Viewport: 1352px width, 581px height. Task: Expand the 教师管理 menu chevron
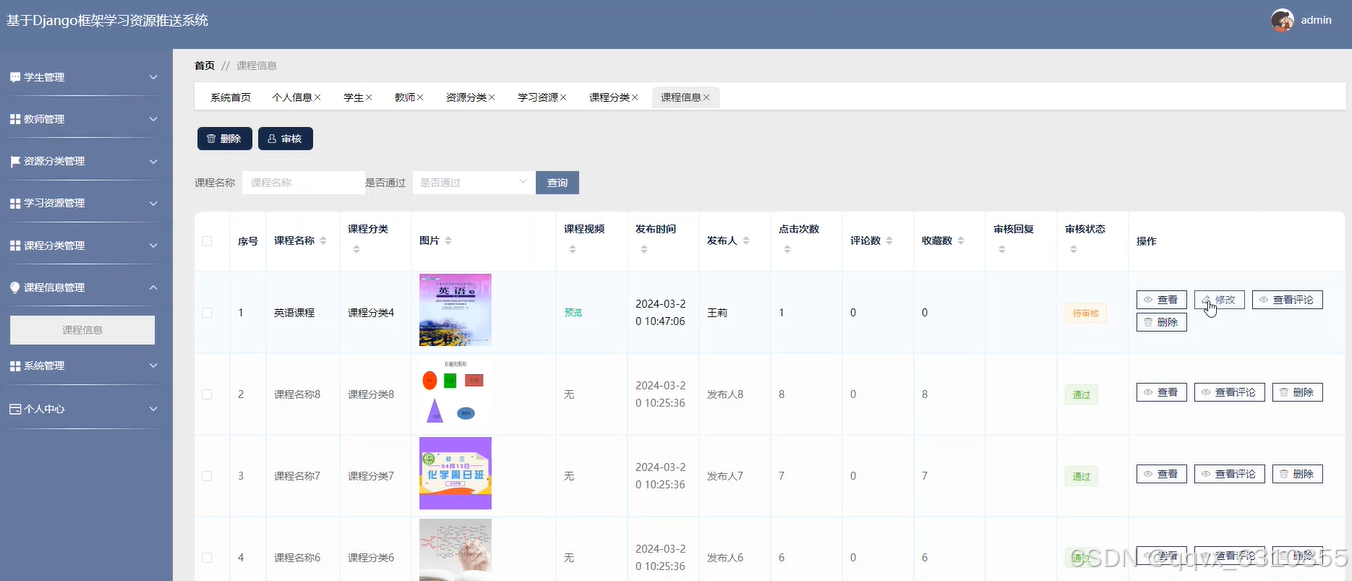click(153, 119)
